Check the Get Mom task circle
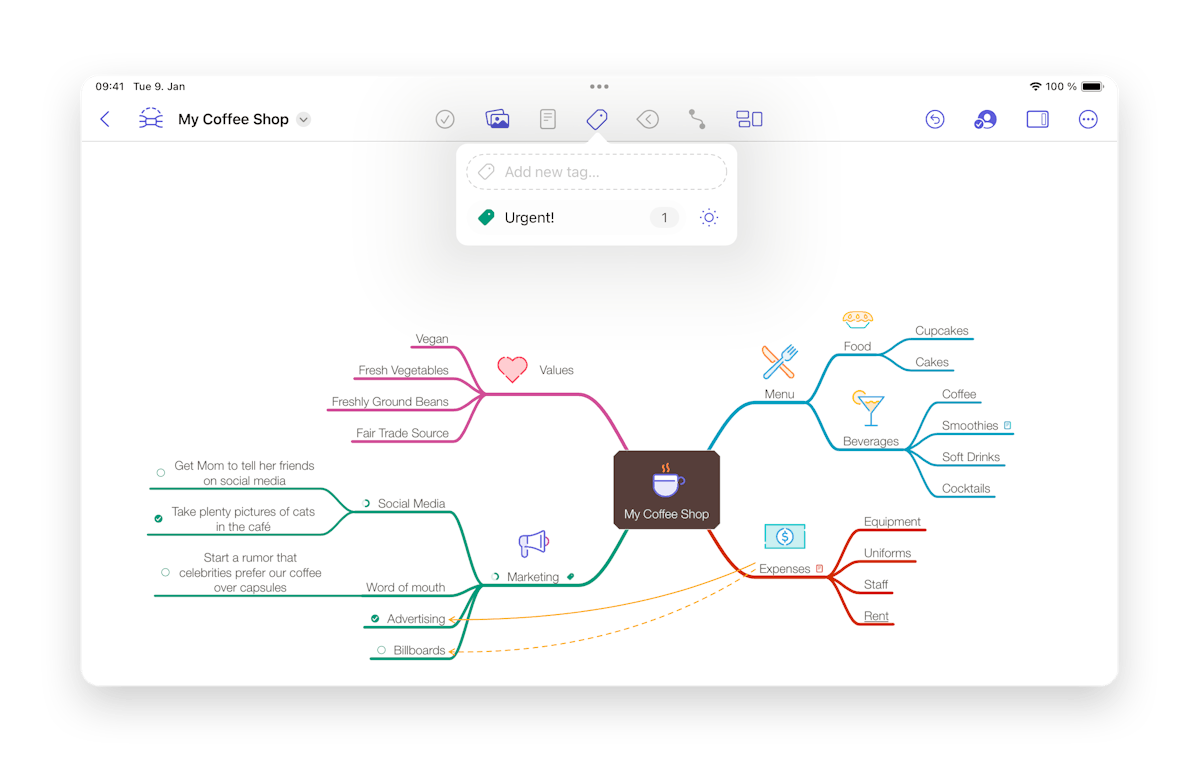1200x761 pixels. click(x=161, y=472)
